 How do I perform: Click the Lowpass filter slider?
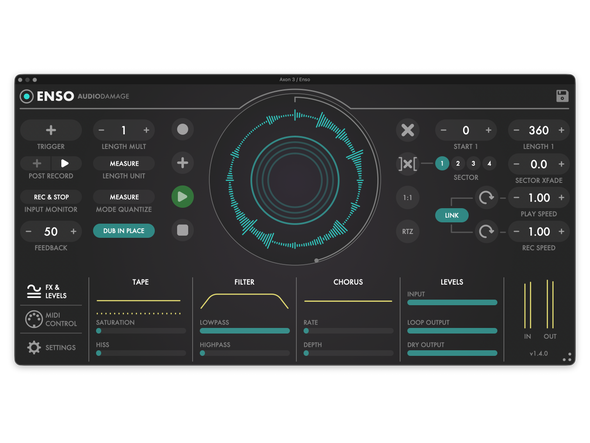point(245,331)
